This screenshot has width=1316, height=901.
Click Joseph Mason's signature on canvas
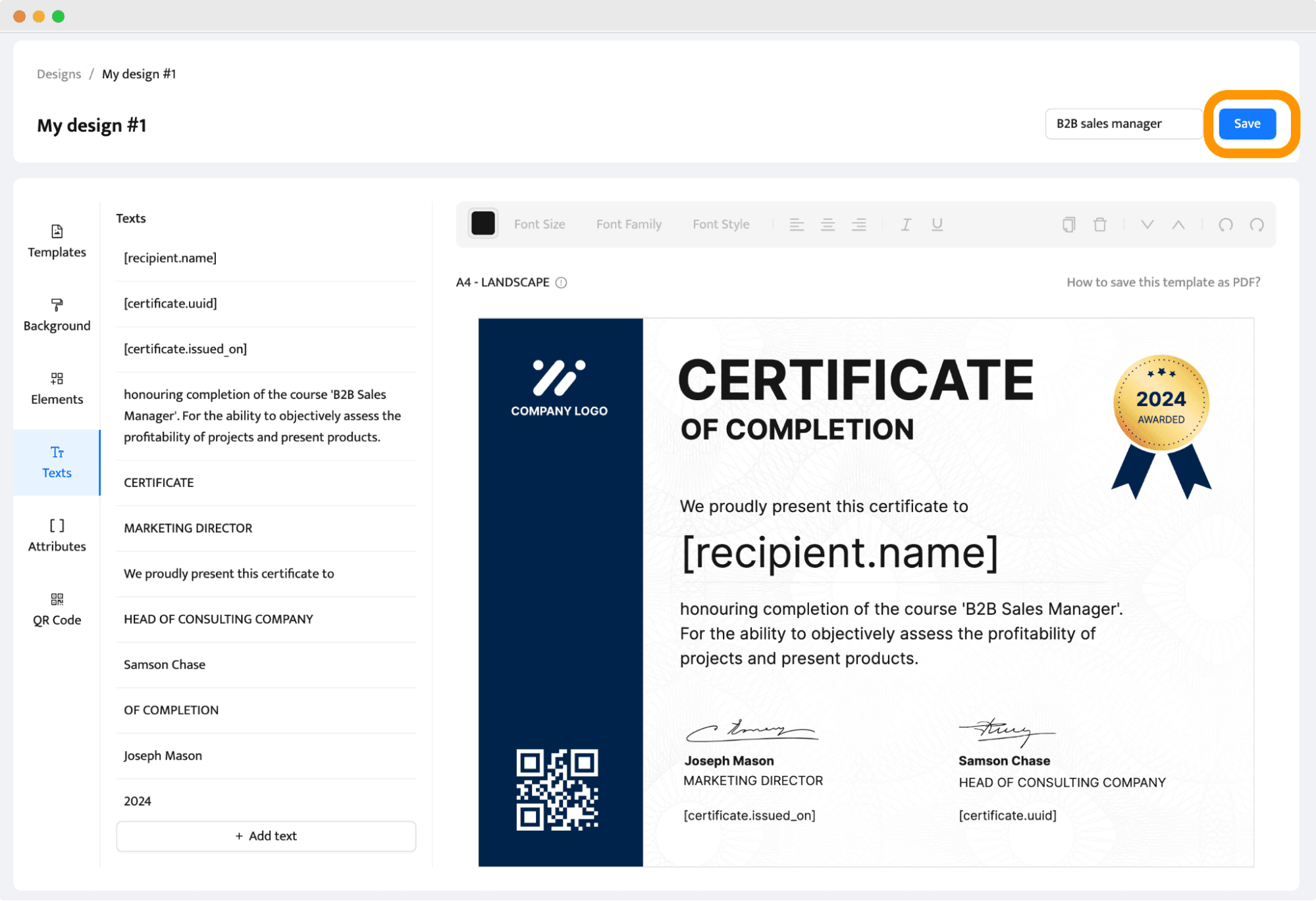click(x=751, y=731)
